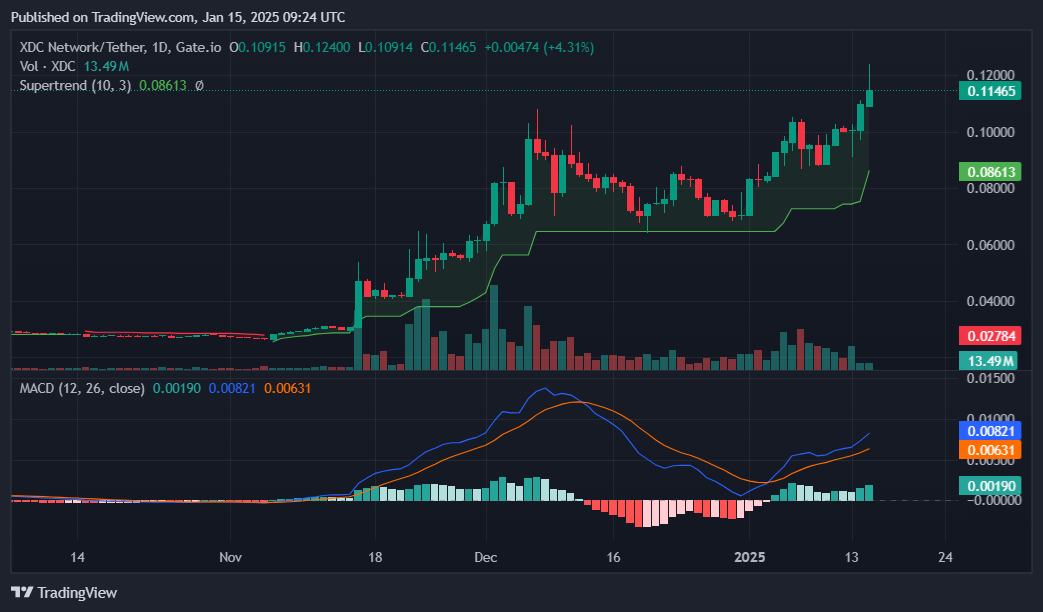Click the green 0.08613 value in the Supertrend legend
The image size is (1043, 612).
click(163, 85)
